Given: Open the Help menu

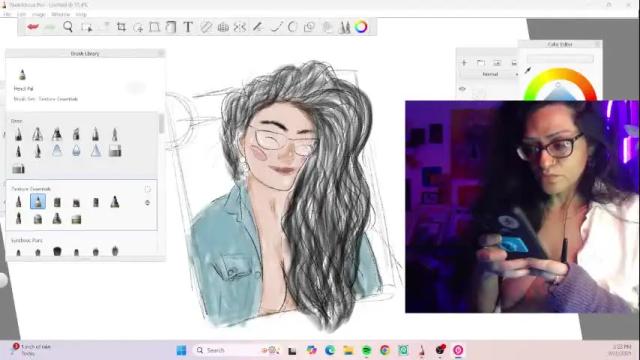Looking at the screenshot, I should point(81,14).
